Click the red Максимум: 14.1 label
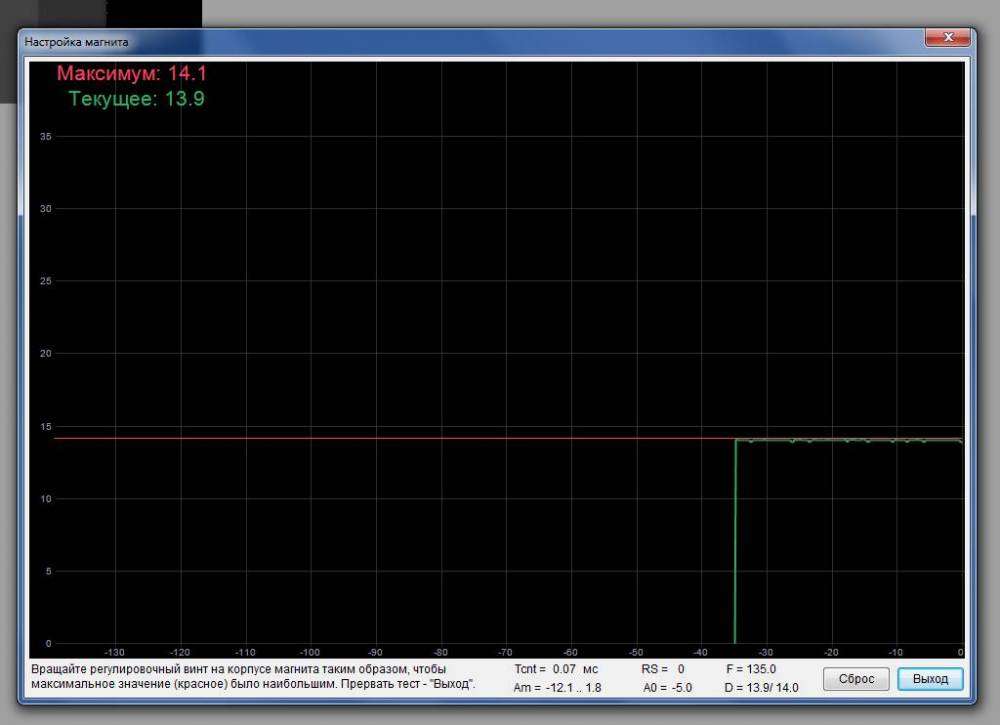Image resolution: width=1000 pixels, height=725 pixels. tap(131, 73)
